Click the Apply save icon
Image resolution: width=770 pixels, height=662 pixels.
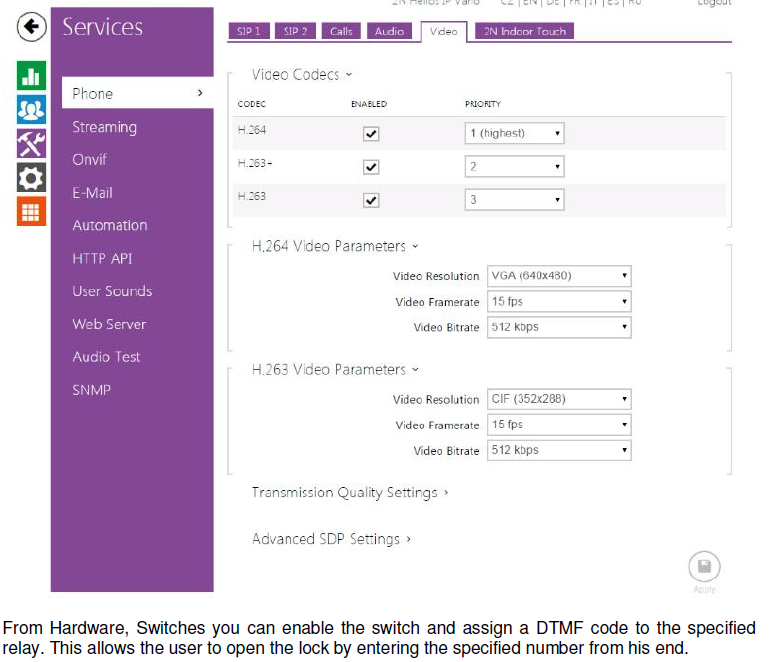coord(704,567)
